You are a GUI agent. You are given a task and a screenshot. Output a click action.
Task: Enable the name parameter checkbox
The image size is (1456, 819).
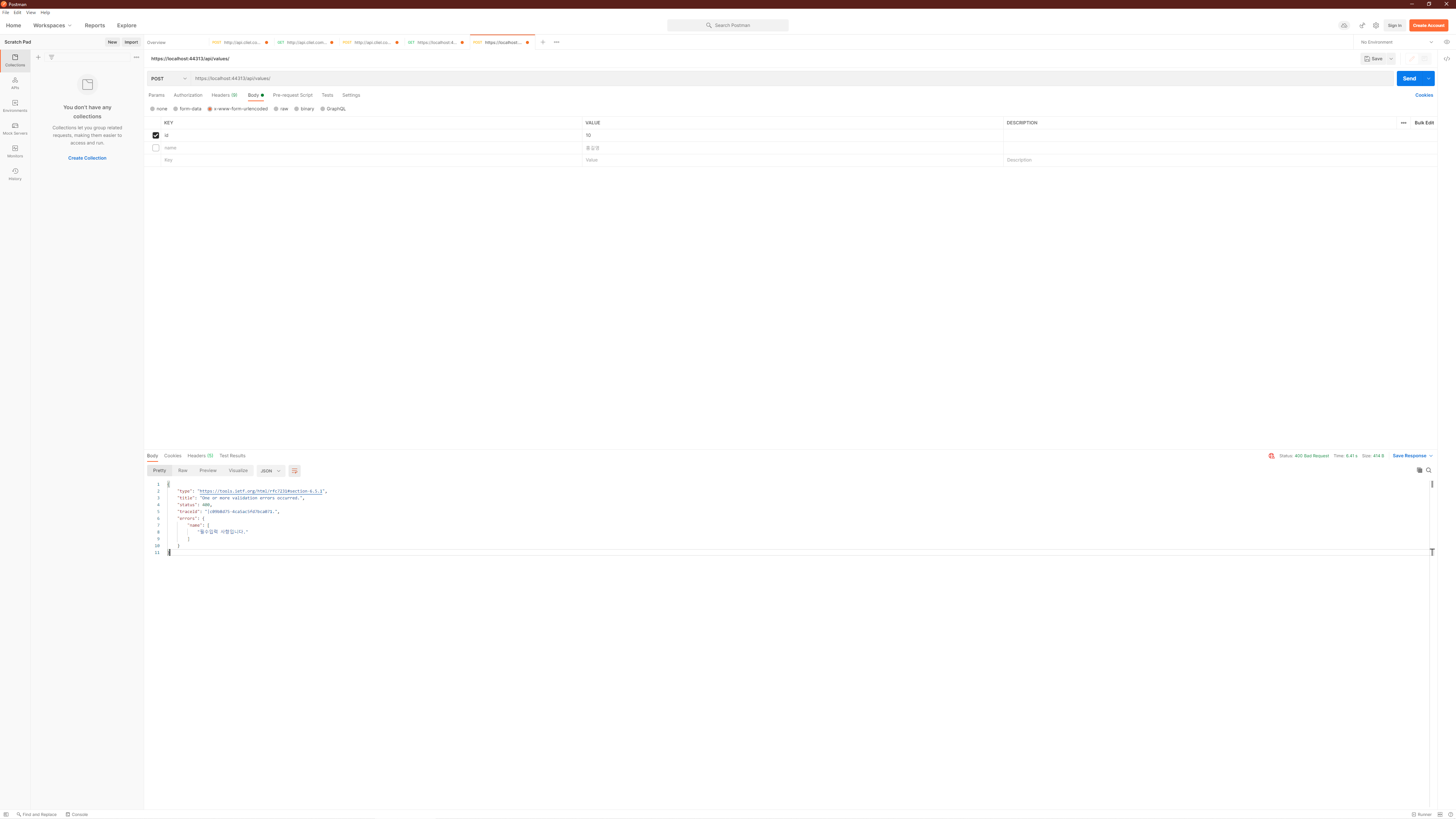point(156,147)
